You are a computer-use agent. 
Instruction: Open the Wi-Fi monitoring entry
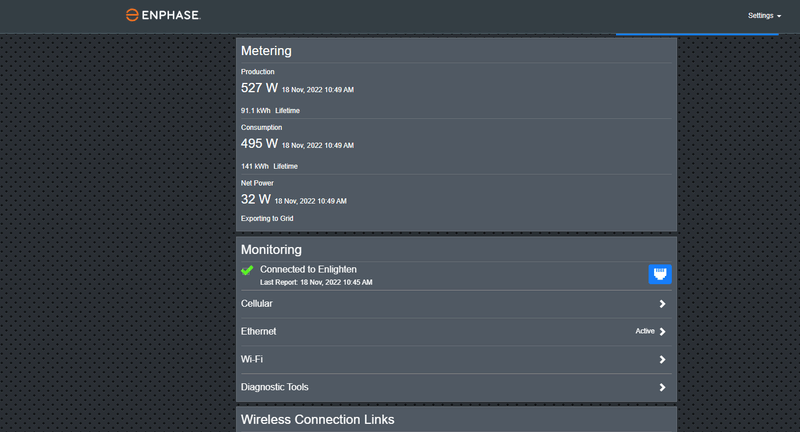coord(252,359)
